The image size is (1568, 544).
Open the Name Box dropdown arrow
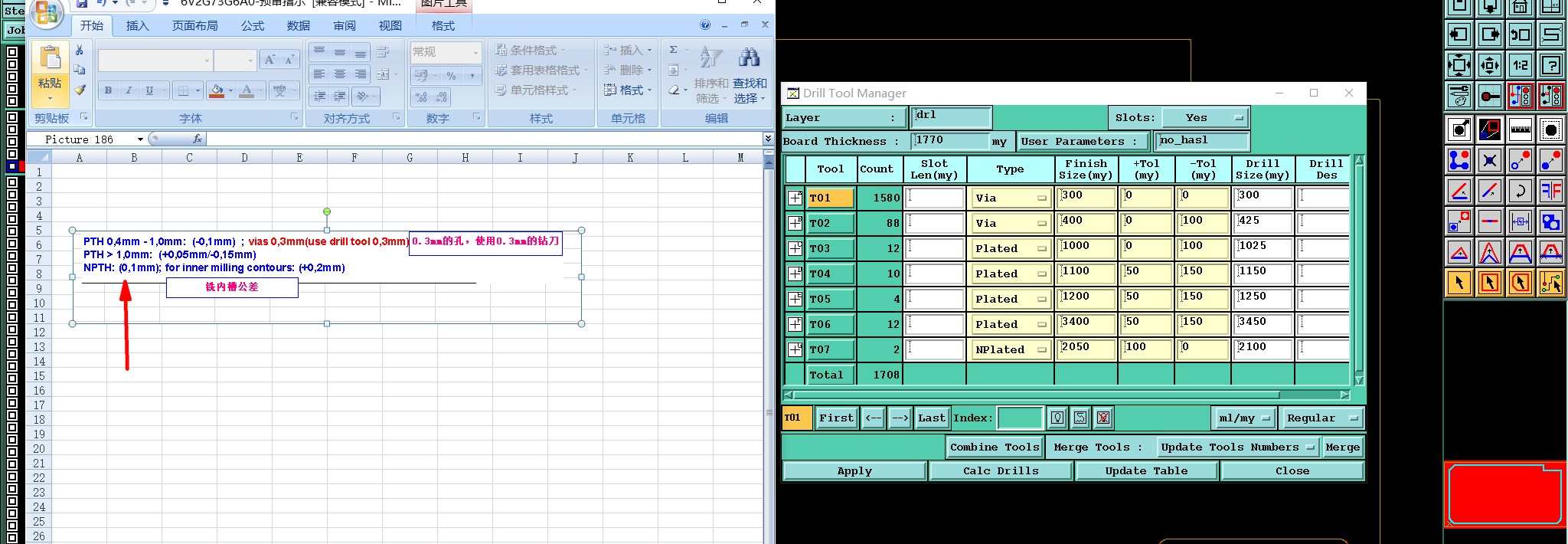[140, 139]
